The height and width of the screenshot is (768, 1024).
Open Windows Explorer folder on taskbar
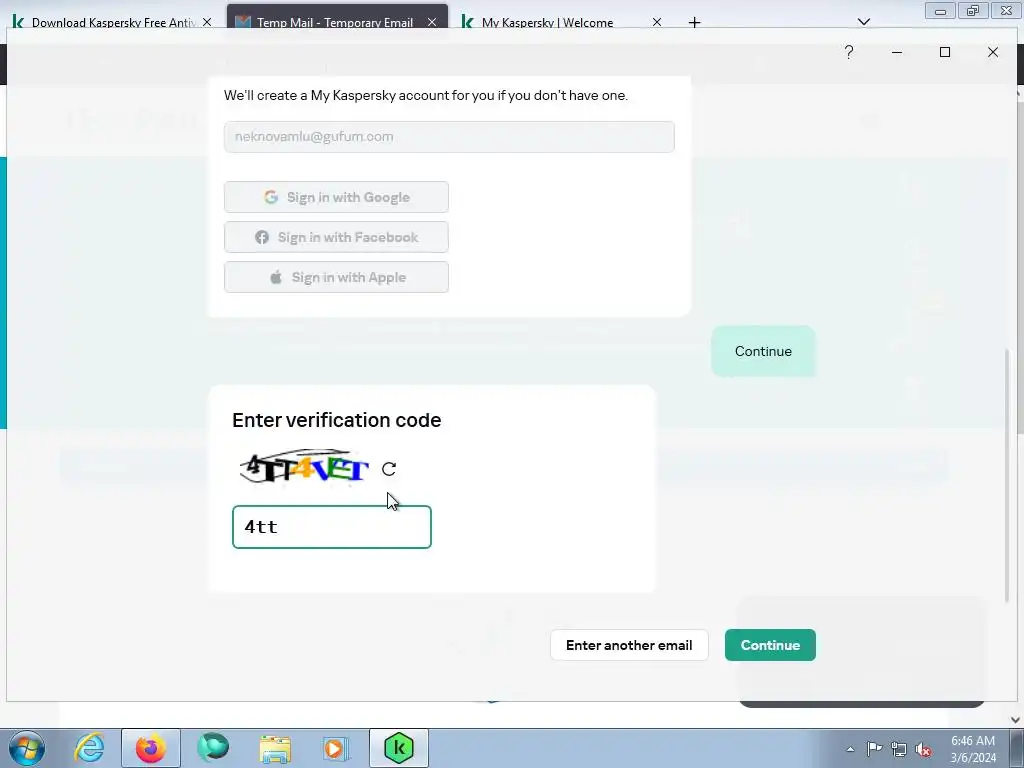(x=275, y=748)
